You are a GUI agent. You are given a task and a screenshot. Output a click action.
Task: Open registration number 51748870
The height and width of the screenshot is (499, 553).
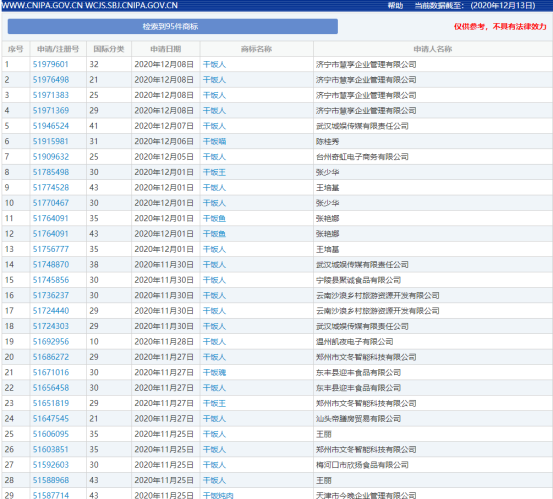tap(51, 264)
